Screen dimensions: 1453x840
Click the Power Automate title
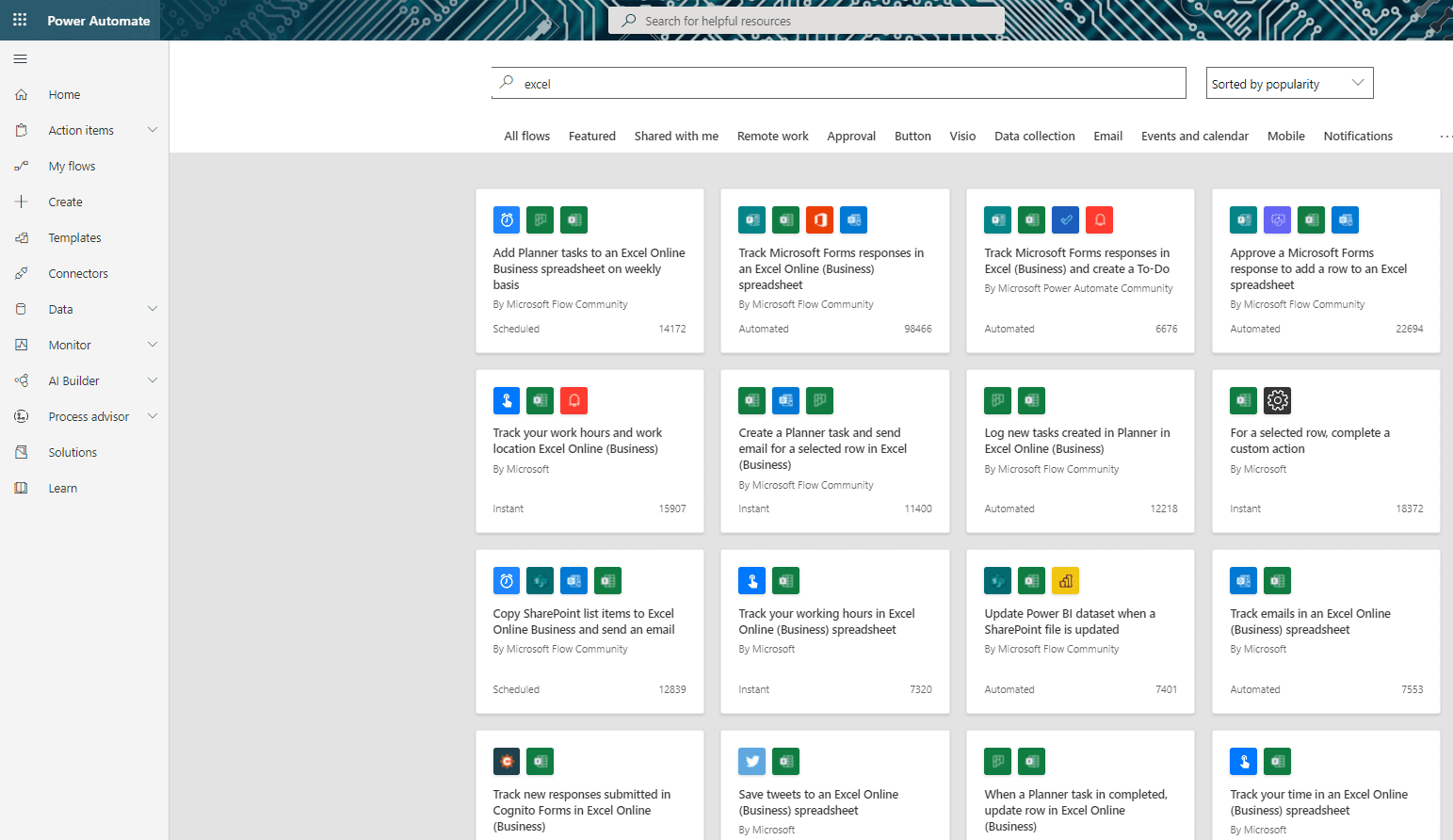99,21
